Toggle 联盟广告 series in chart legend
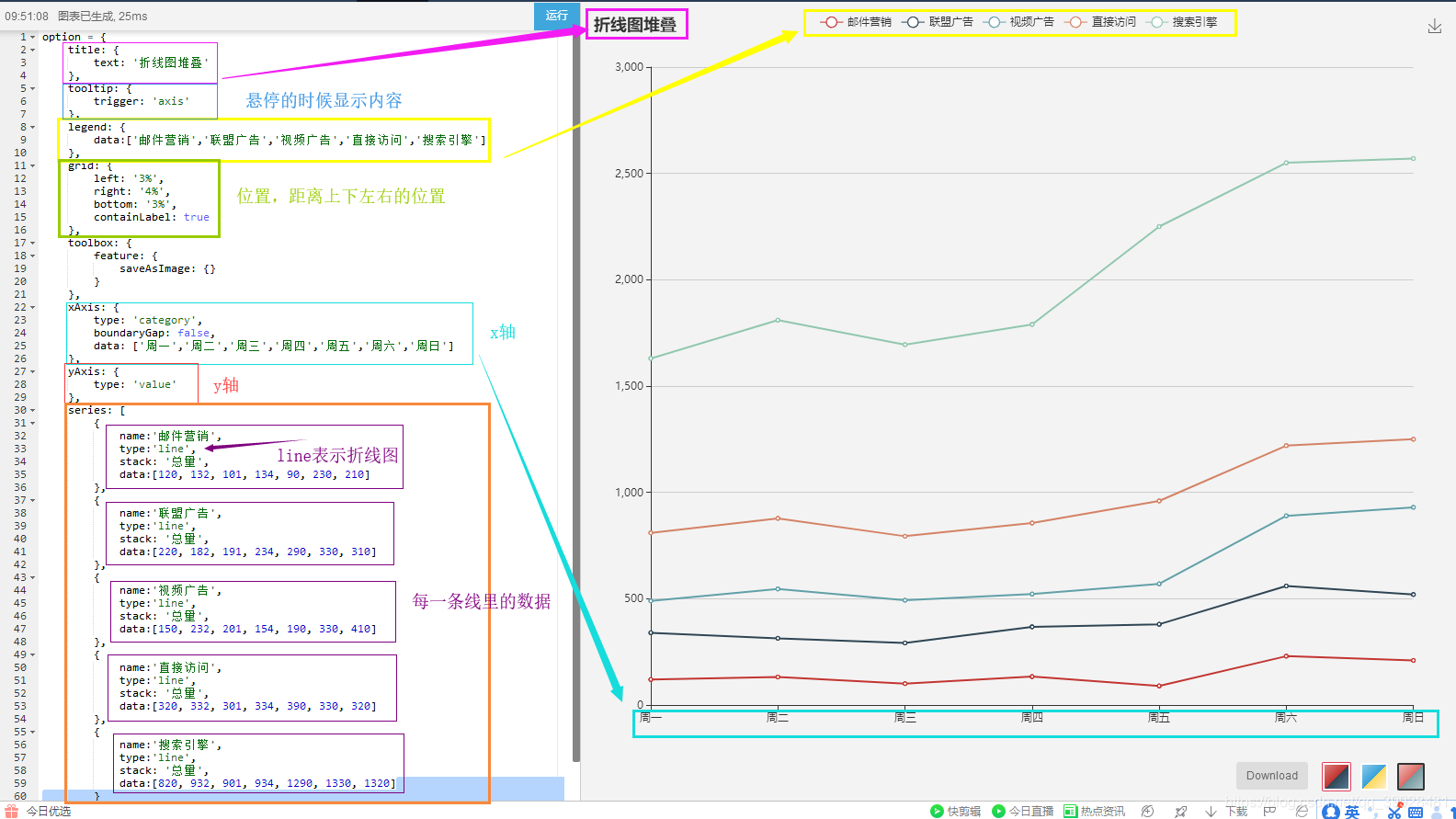Viewport: 1456px width, 819px height. point(938,22)
